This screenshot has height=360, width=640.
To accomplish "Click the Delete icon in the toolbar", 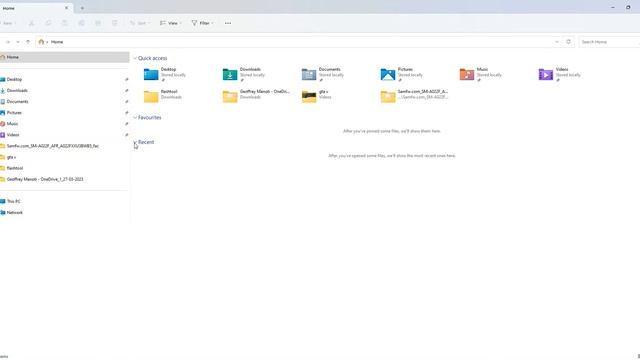I will [115, 23].
